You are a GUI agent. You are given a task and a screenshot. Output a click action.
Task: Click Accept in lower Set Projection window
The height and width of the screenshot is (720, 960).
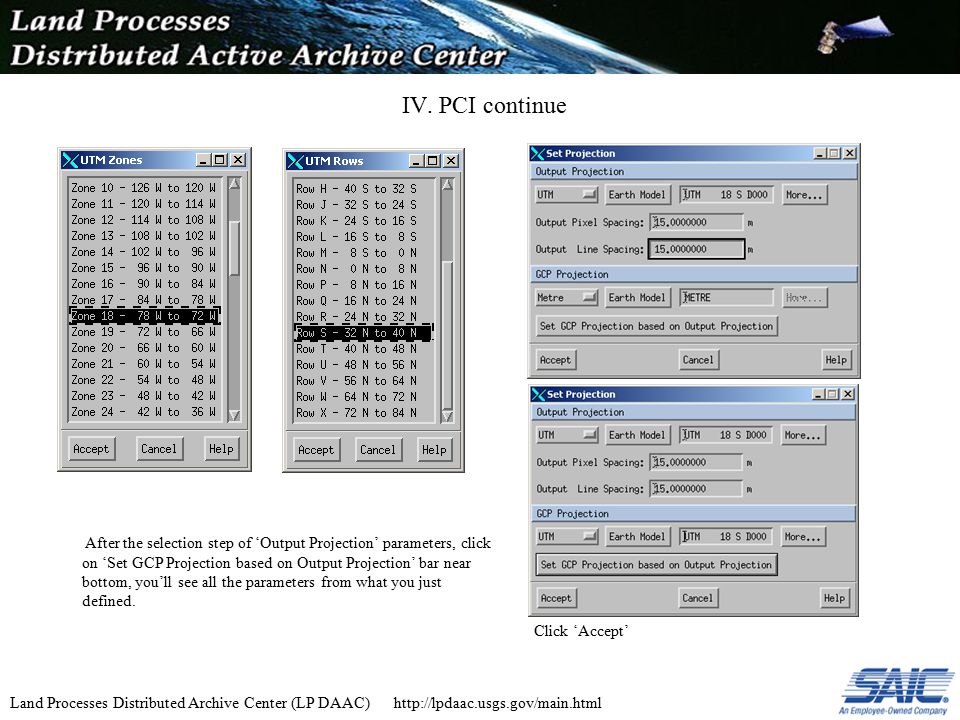click(556, 598)
